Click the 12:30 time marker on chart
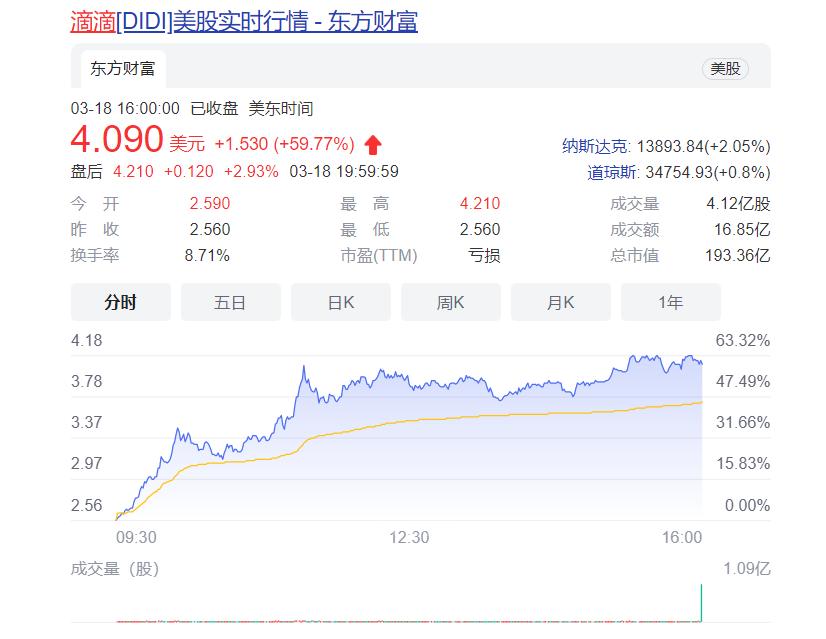The image size is (826, 639). [409, 538]
